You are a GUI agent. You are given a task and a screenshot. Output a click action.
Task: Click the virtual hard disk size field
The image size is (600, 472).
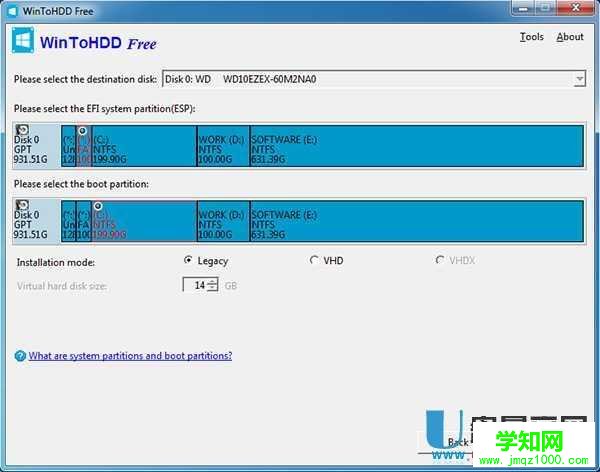(195, 285)
